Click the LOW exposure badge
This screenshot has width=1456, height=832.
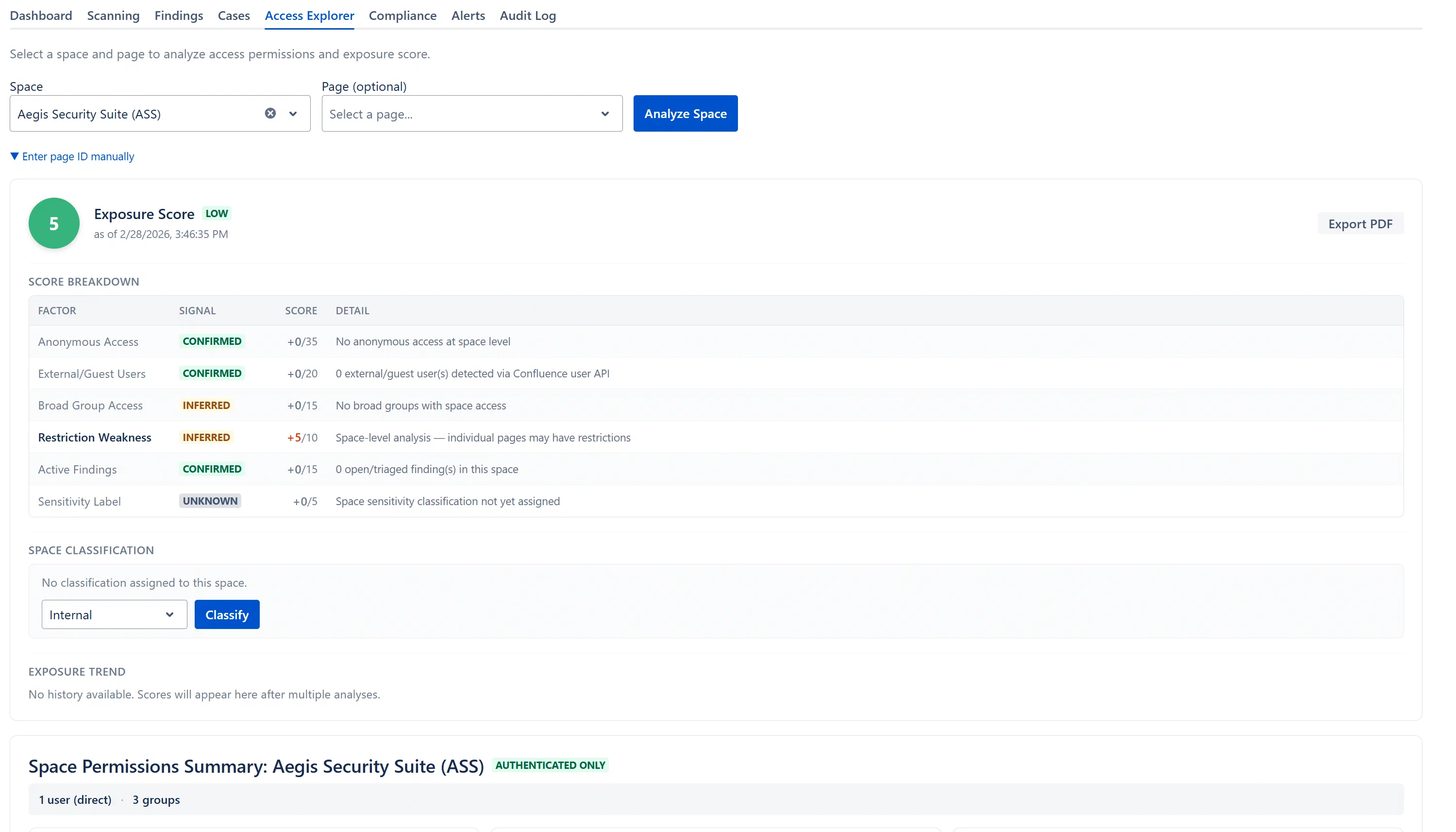217,214
